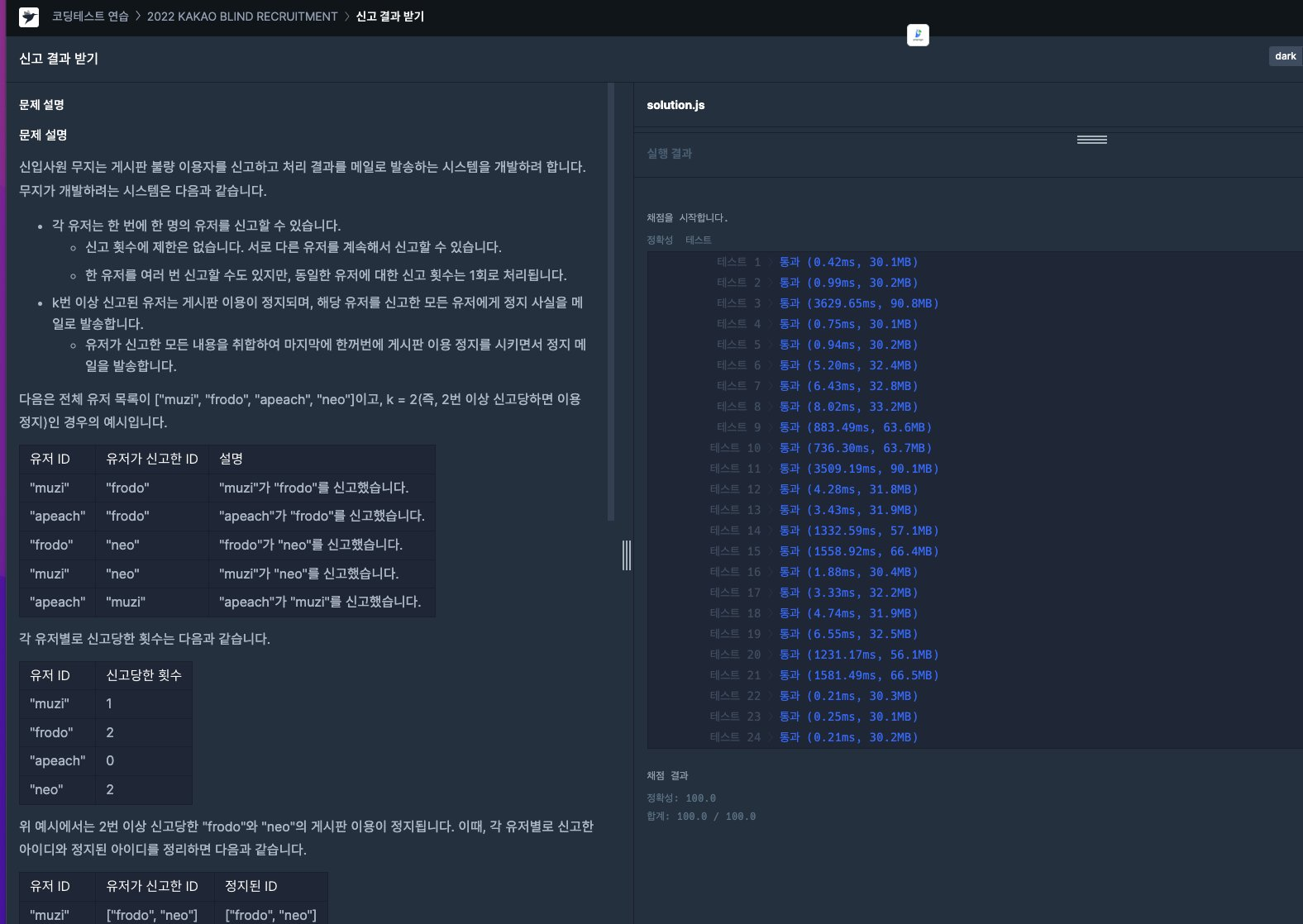
Task: Click the small floating extension icon at top
Action: click(918, 36)
